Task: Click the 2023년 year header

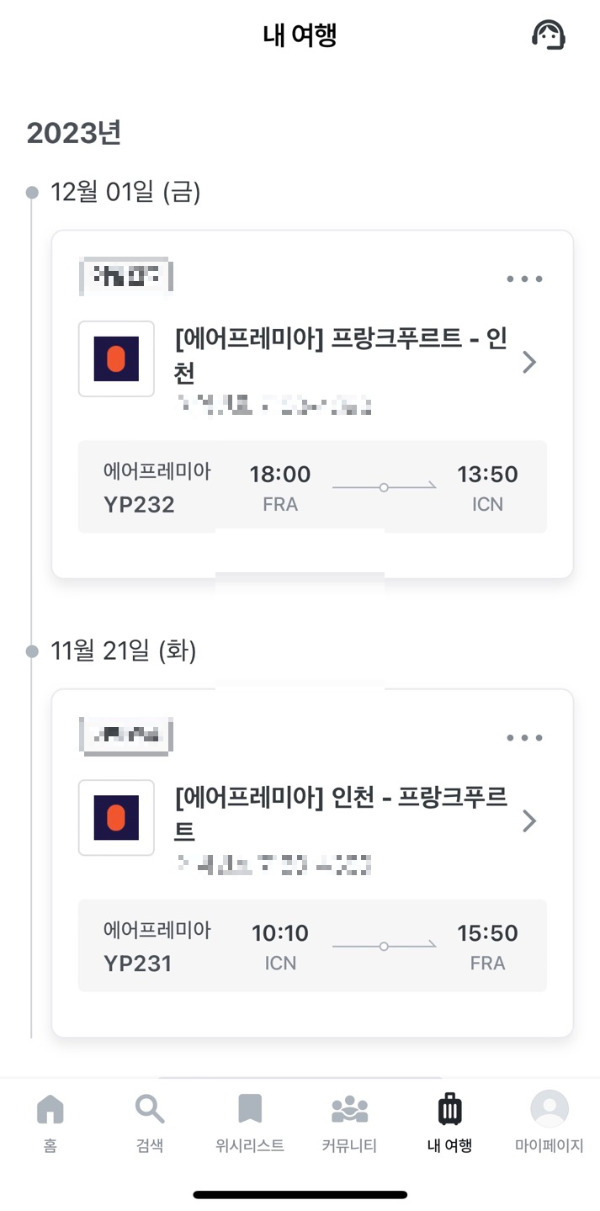Action: pyautogui.click(x=76, y=131)
